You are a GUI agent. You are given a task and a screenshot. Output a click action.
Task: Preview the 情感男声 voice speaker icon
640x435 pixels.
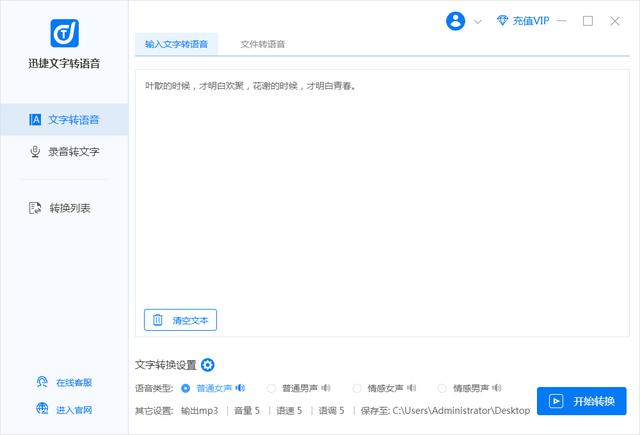click(x=497, y=388)
